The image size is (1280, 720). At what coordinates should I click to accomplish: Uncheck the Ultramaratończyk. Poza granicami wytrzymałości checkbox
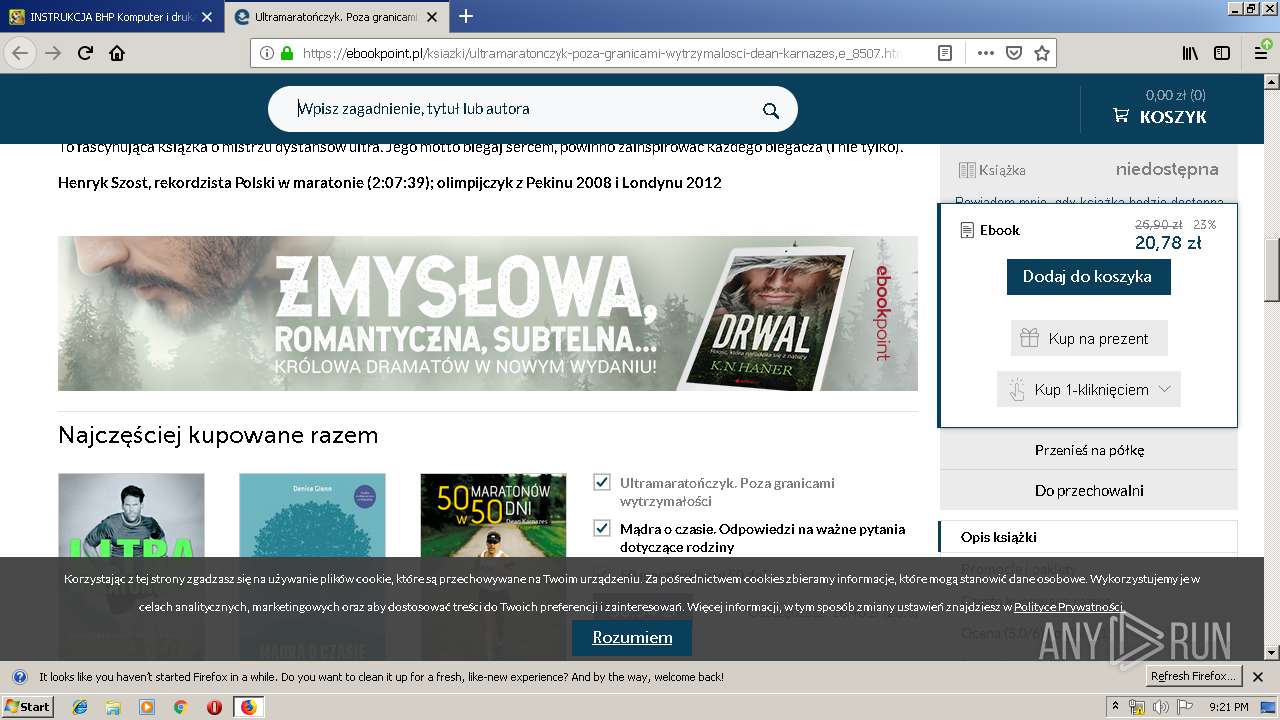tap(602, 483)
